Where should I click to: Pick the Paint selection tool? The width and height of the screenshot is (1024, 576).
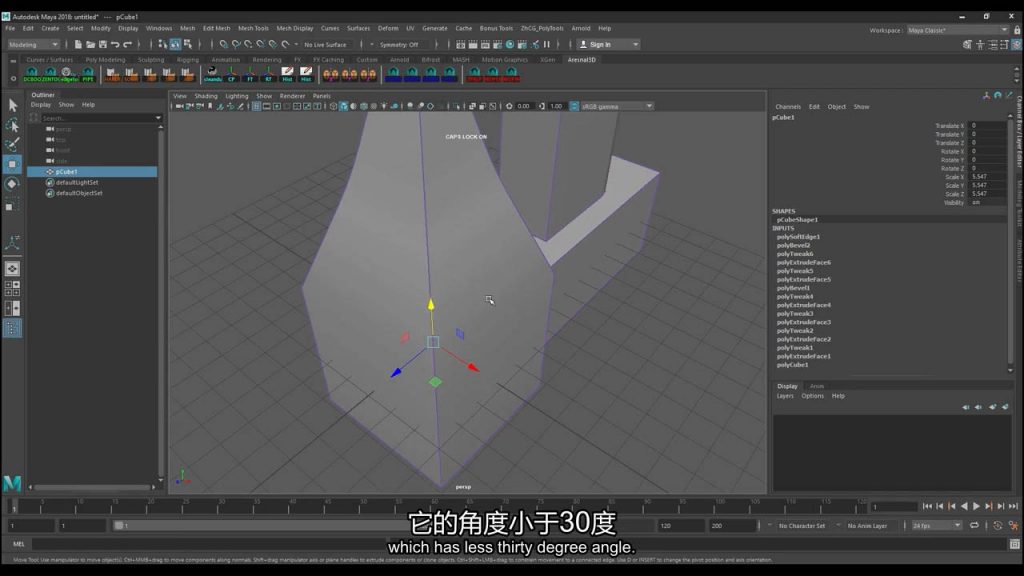[12, 144]
